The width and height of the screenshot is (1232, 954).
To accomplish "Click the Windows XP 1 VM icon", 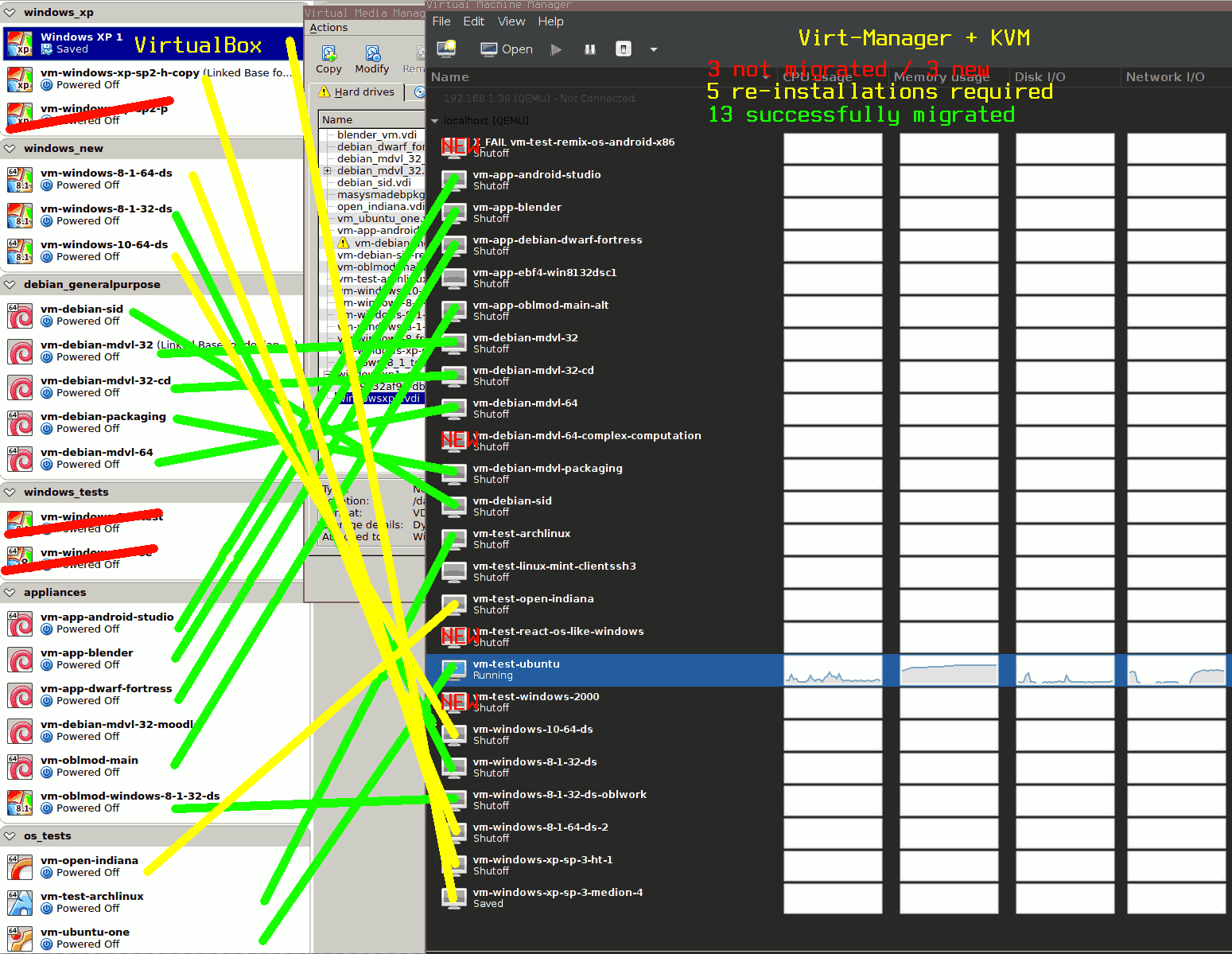I will click(x=20, y=43).
